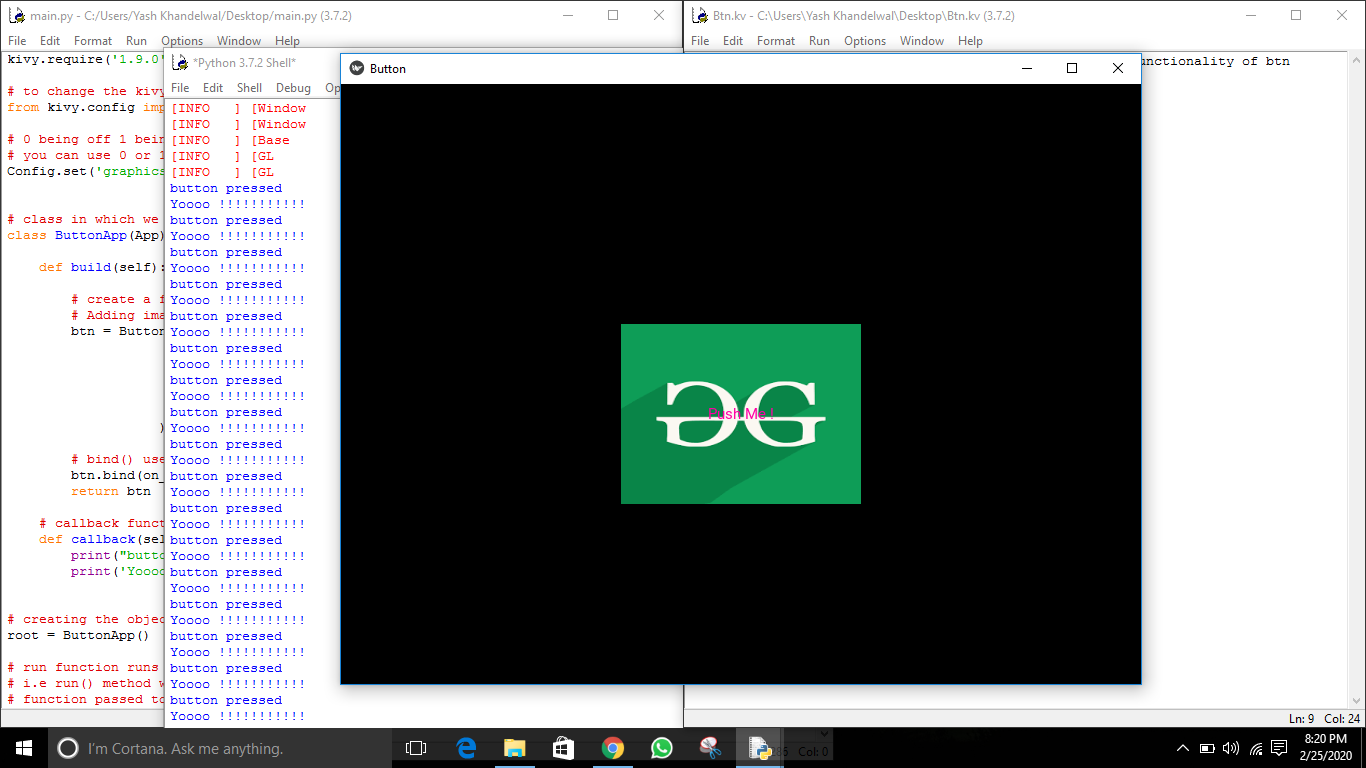Open File Explorer from taskbar

click(x=515, y=748)
